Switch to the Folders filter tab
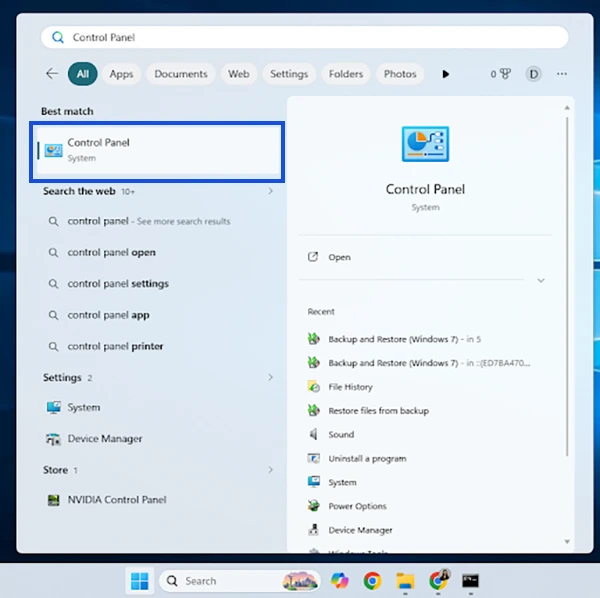The image size is (600, 598). (x=346, y=74)
